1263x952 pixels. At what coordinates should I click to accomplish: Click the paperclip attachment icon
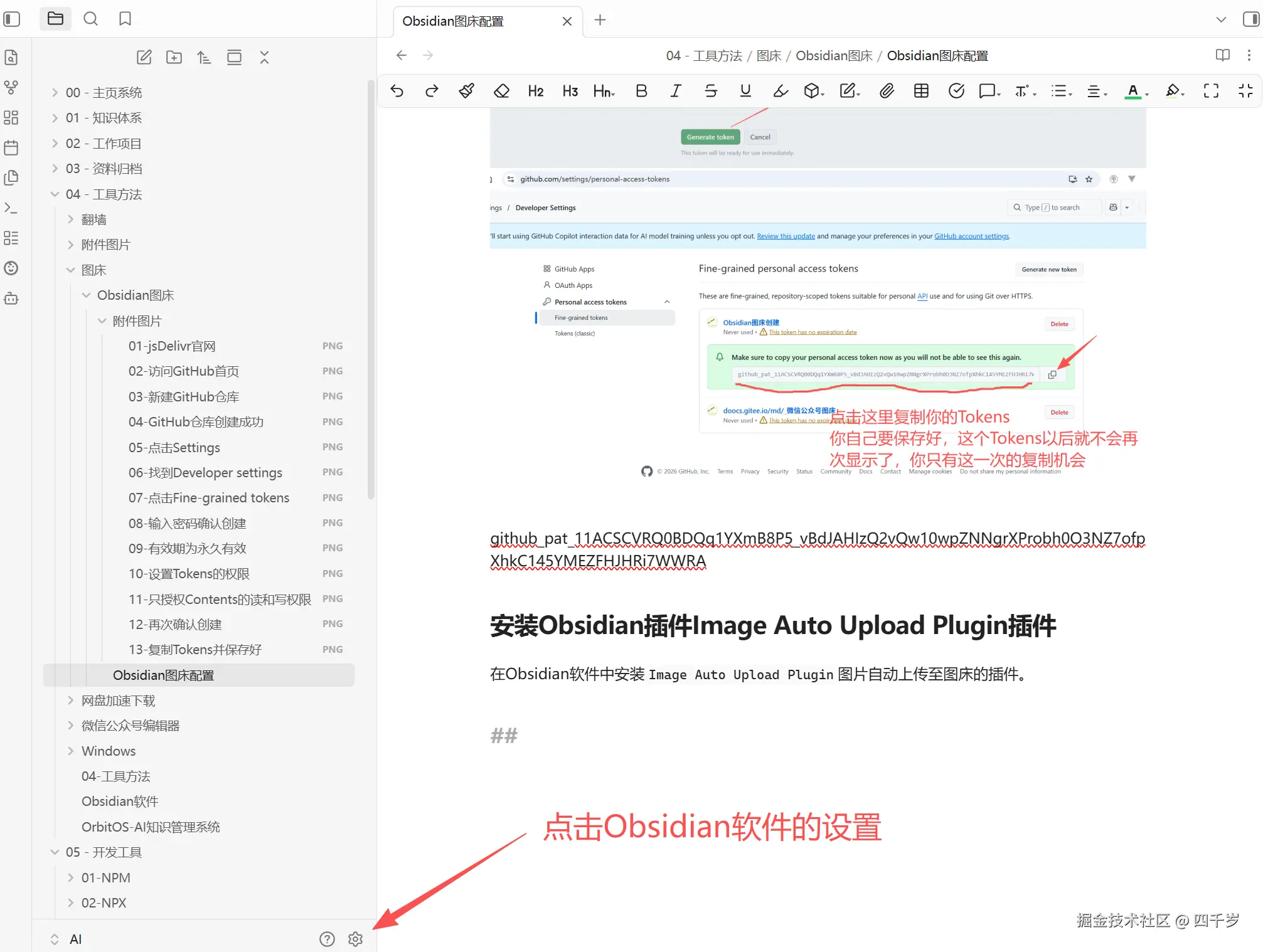886,91
